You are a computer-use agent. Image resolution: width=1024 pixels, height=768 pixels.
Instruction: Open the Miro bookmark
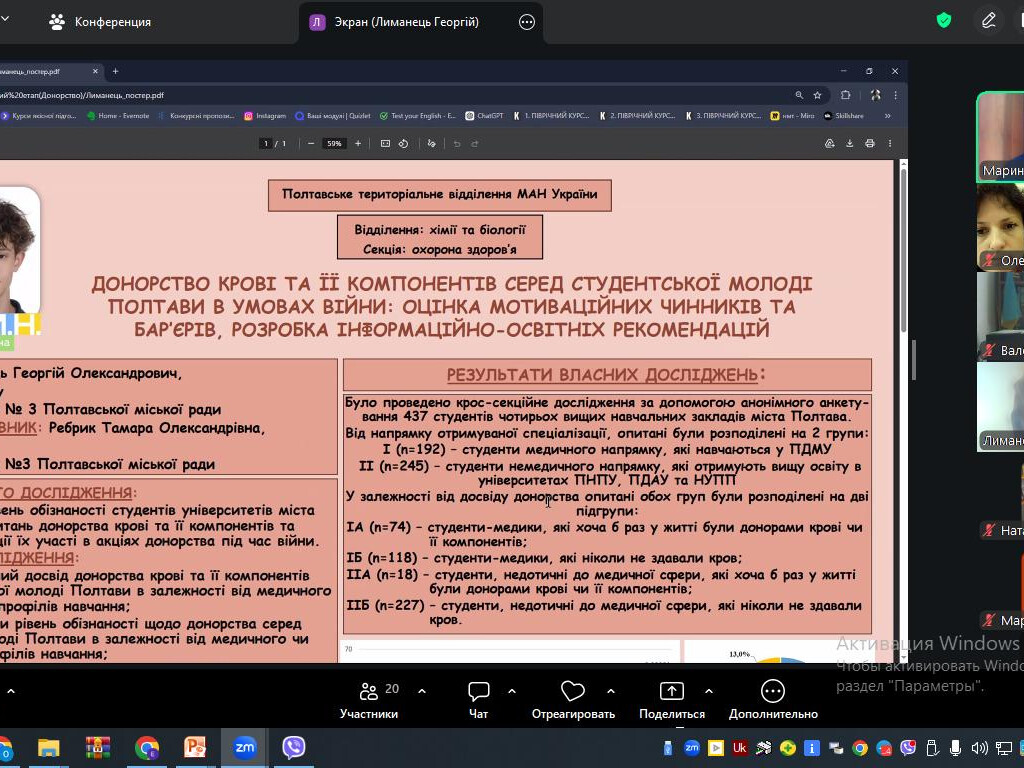coord(792,116)
